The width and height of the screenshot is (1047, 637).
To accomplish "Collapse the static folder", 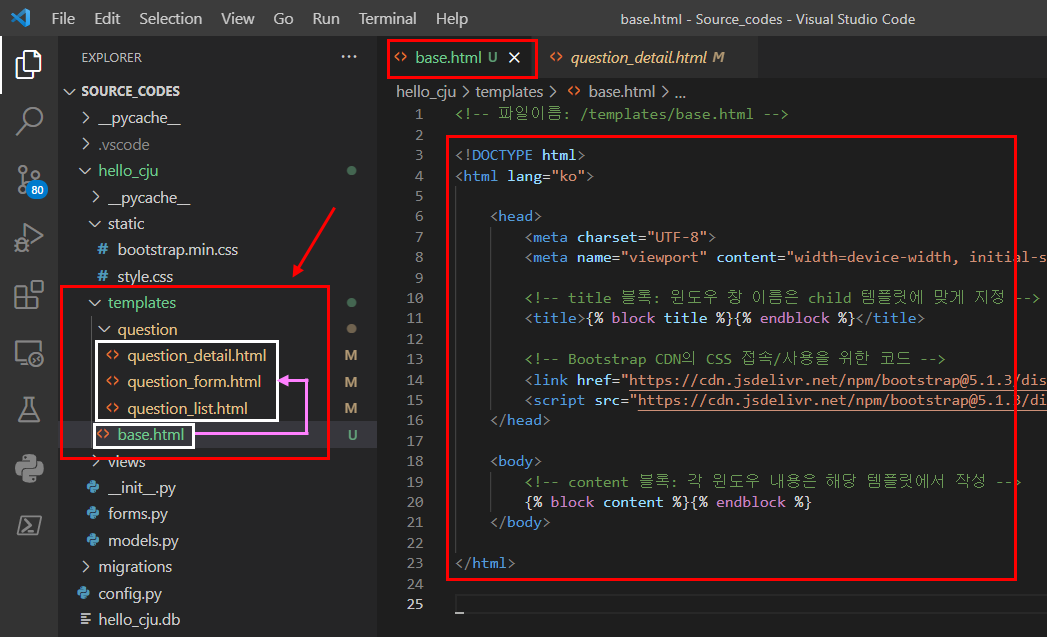I will click(95, 224).
